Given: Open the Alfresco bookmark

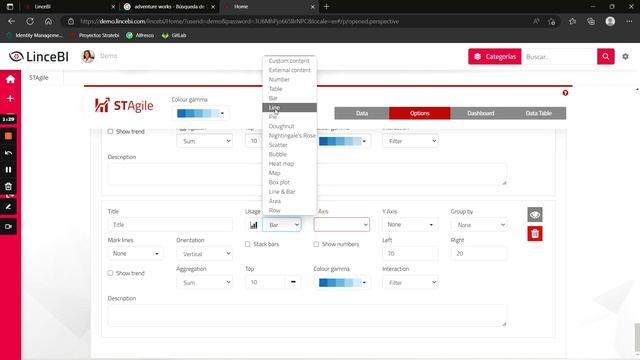Looking at the screenshot, I should (x=140, y=36).
